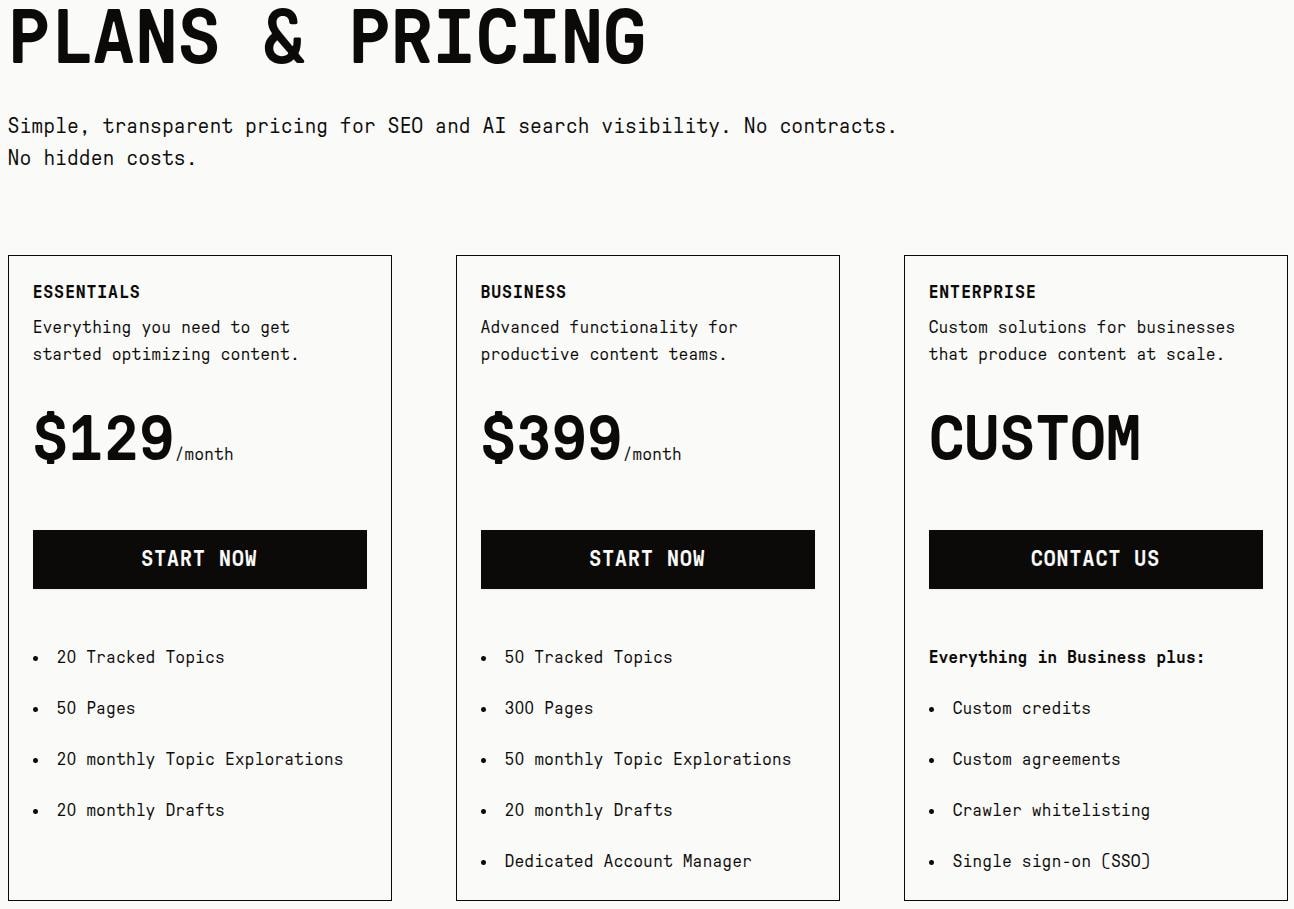
Task: Select the Dedicated Account Manager feature
Action: [629, 861]
